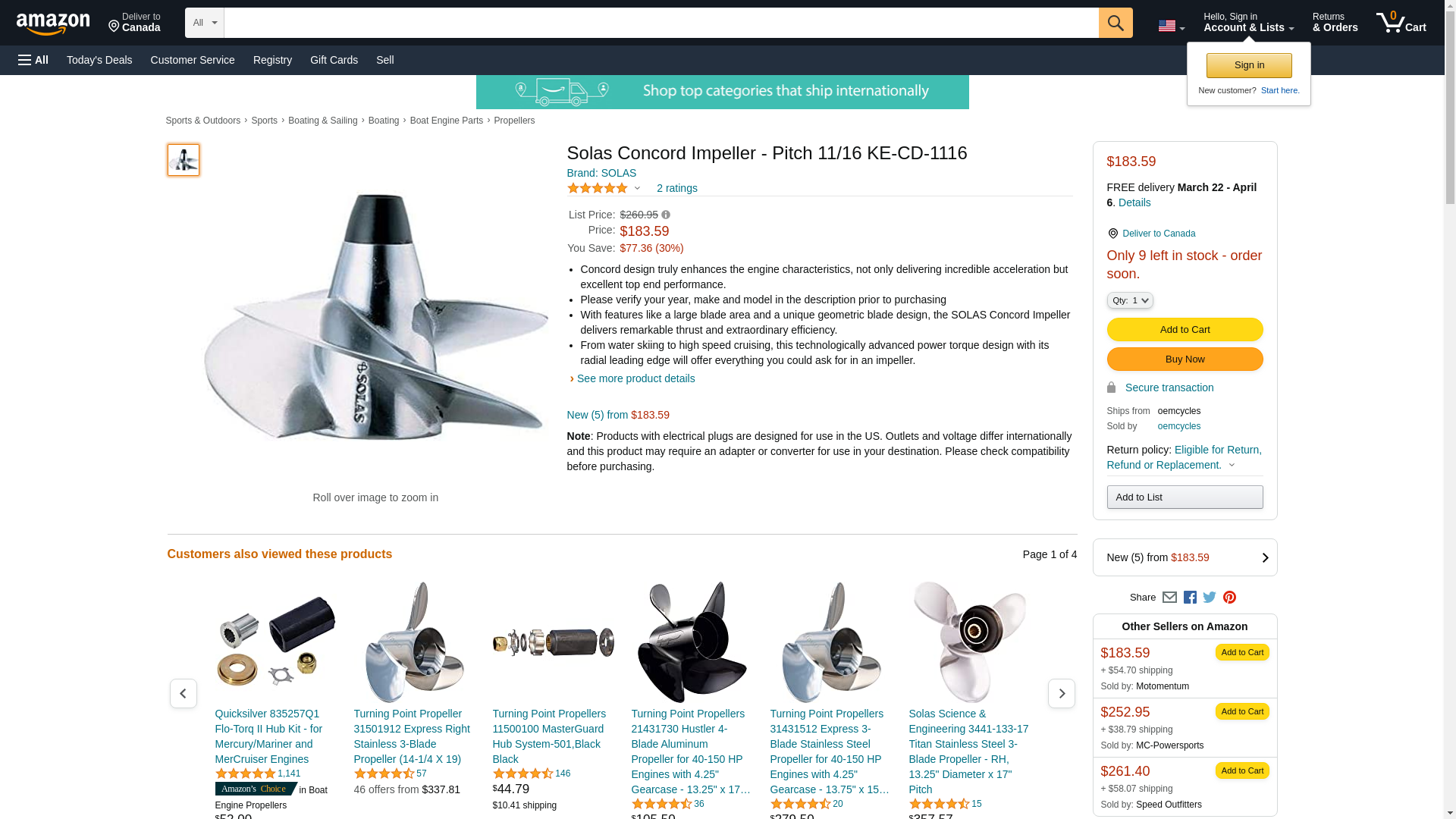Image resolution: width=1456 pixels, height=819 pixels.
Task: Show previous carousel page of products
Action: 183,693
